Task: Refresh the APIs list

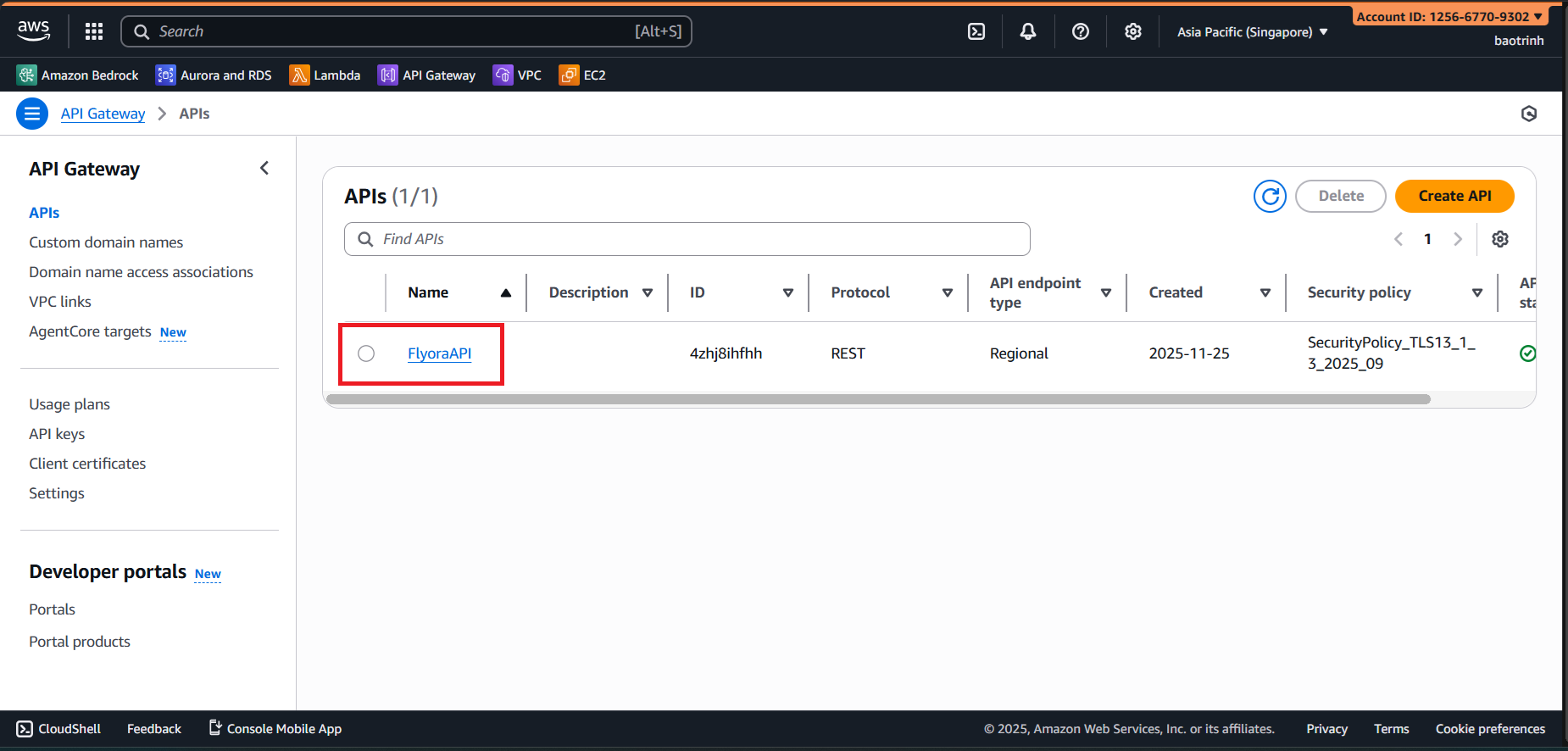Action: tap(1270, 197)
